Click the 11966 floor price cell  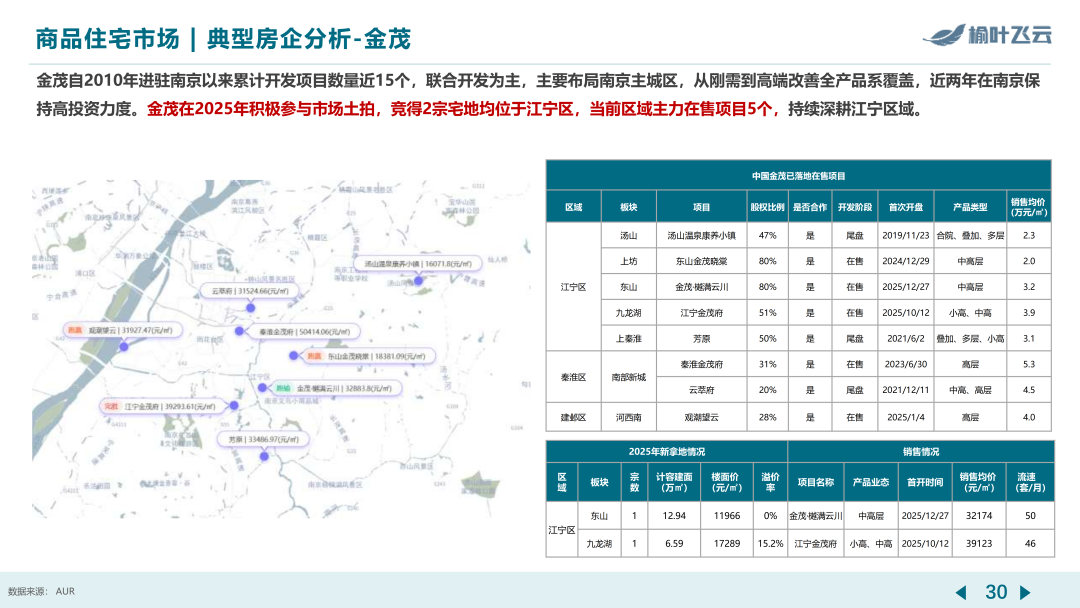click(x=727, y=515)
